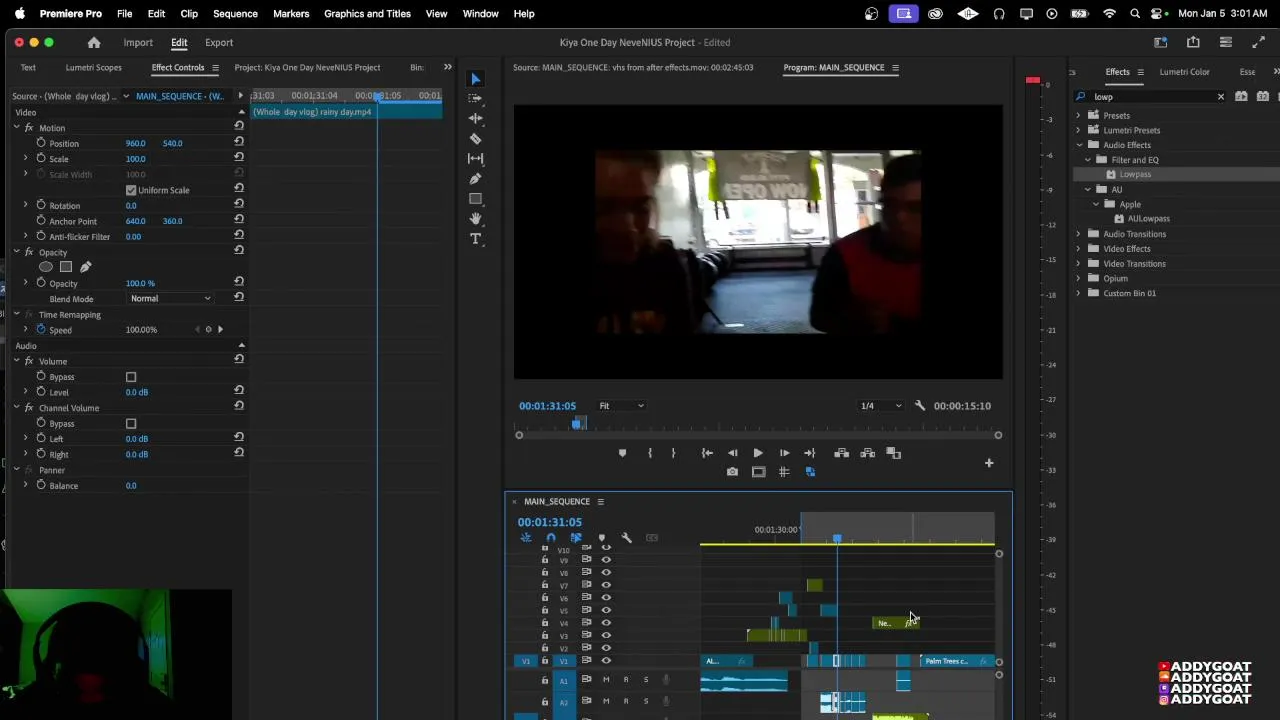Click the Opacity value 100.0 %
Viewport: 1280px width, 720px height.
pos(140,284)
